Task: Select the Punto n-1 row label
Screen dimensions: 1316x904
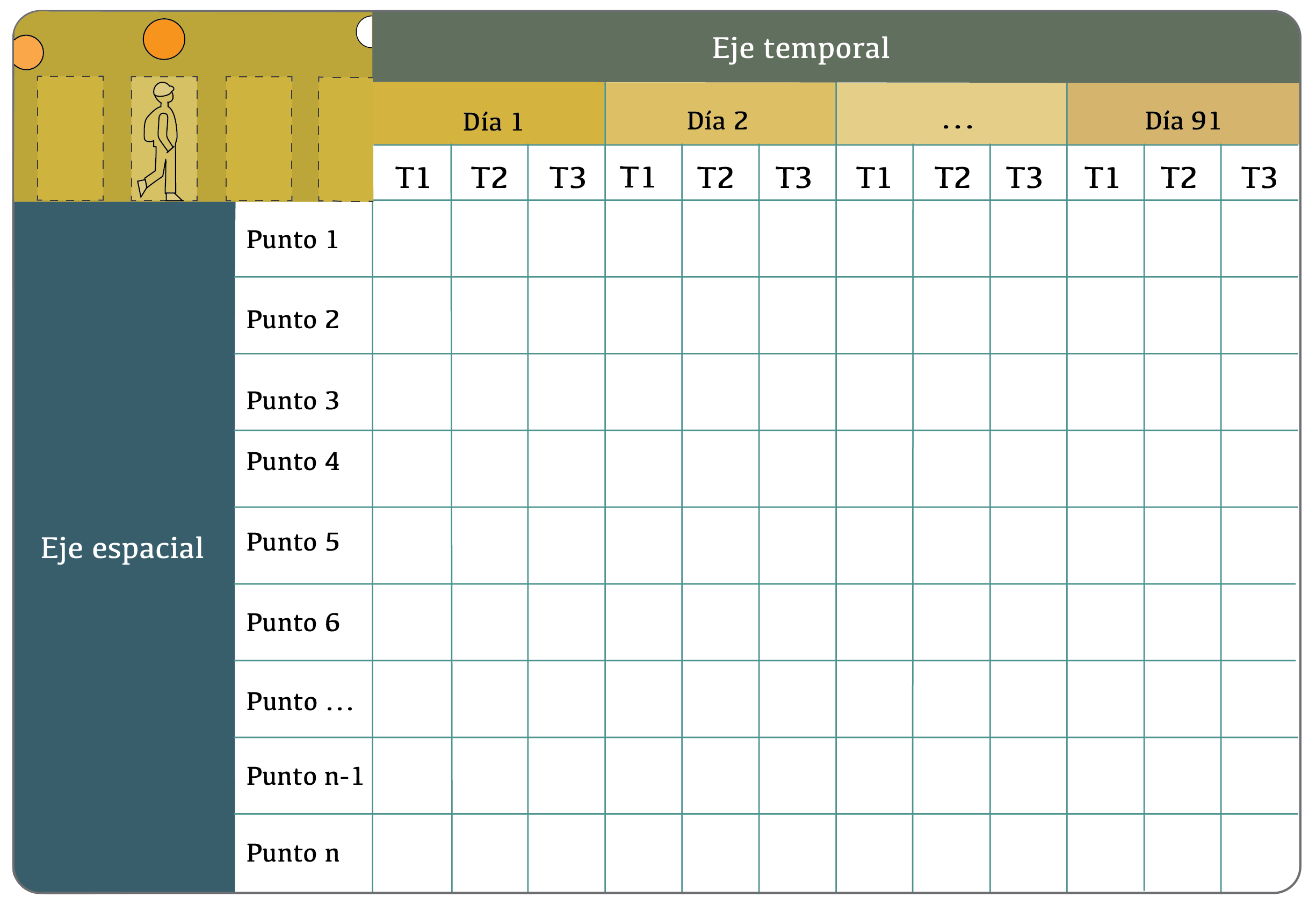Action: 303,776
